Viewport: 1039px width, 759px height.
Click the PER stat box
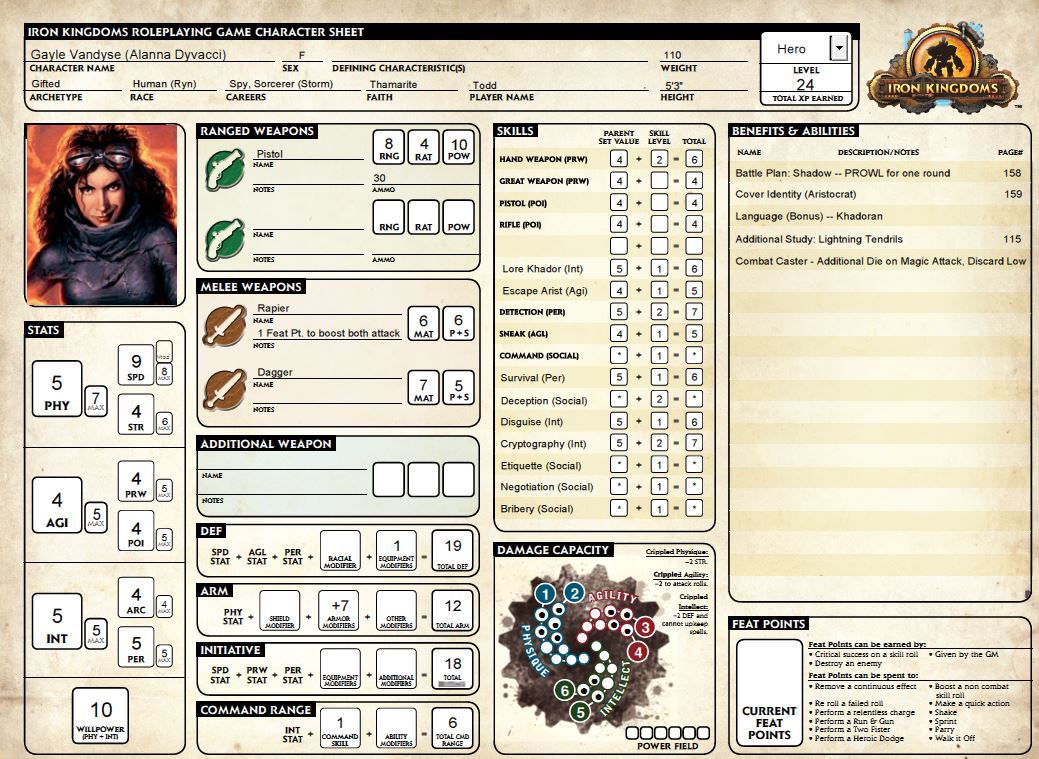(136, 647)
